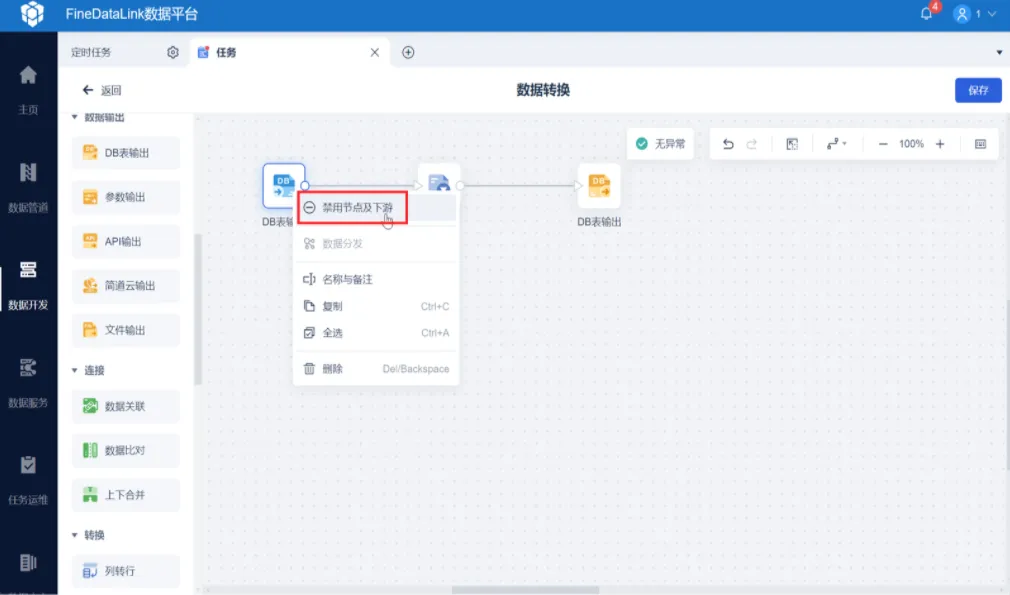The image size is (1010, 595).
Task: Click the output port of middle node
Action: pos(460,185)
